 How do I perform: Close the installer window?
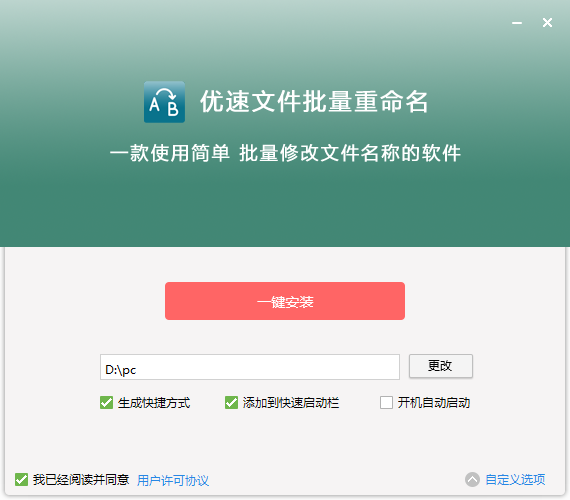(547, 23)
